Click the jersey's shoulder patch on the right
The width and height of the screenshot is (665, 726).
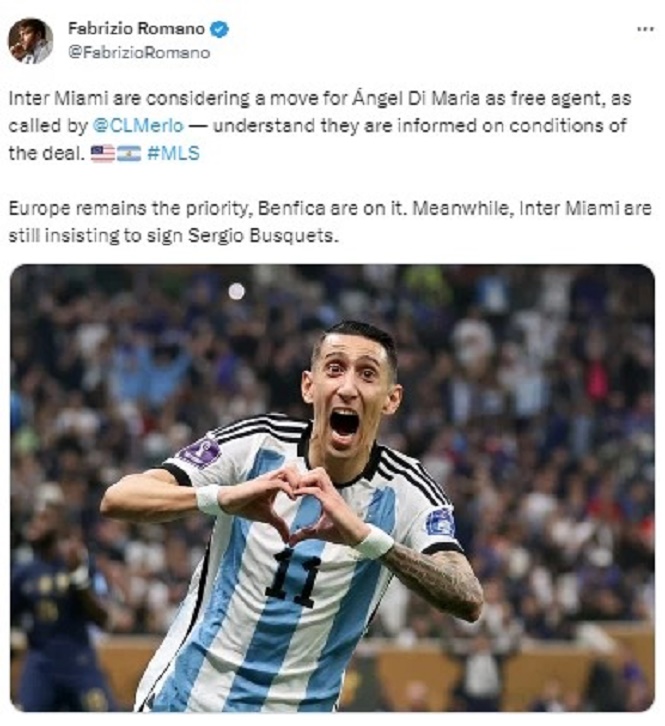point(440,522)
